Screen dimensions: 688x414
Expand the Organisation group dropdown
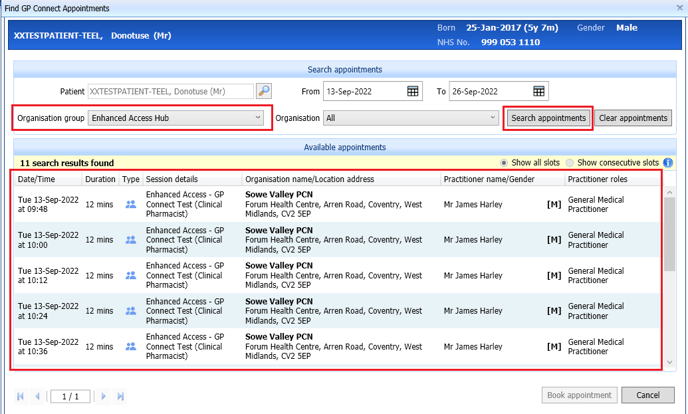point(258,118)
